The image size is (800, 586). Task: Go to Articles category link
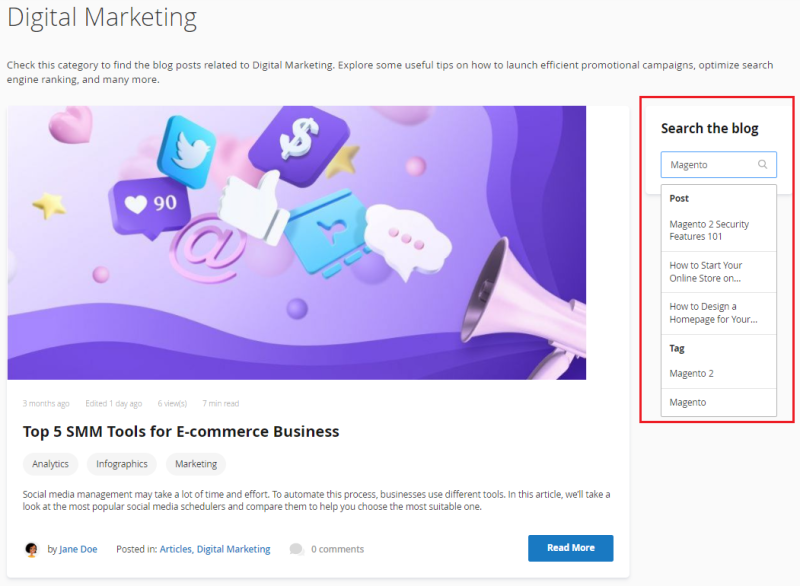coord(175,549)
